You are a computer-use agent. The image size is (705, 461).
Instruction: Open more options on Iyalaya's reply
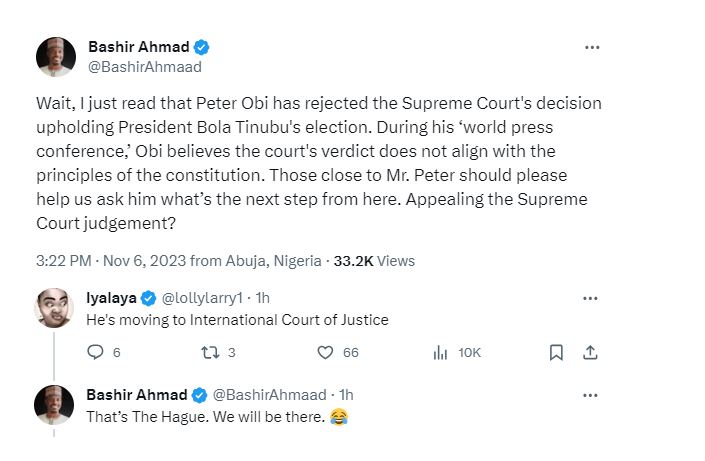(590, 298)
